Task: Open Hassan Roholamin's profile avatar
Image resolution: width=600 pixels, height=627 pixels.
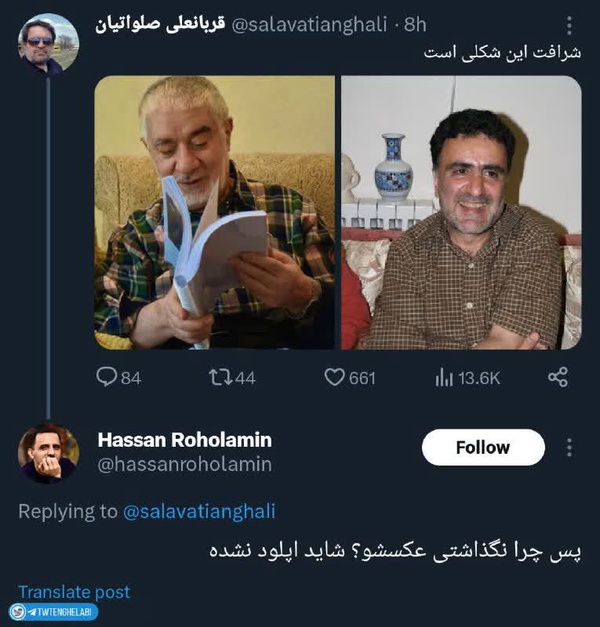Action: click(48, 453)
